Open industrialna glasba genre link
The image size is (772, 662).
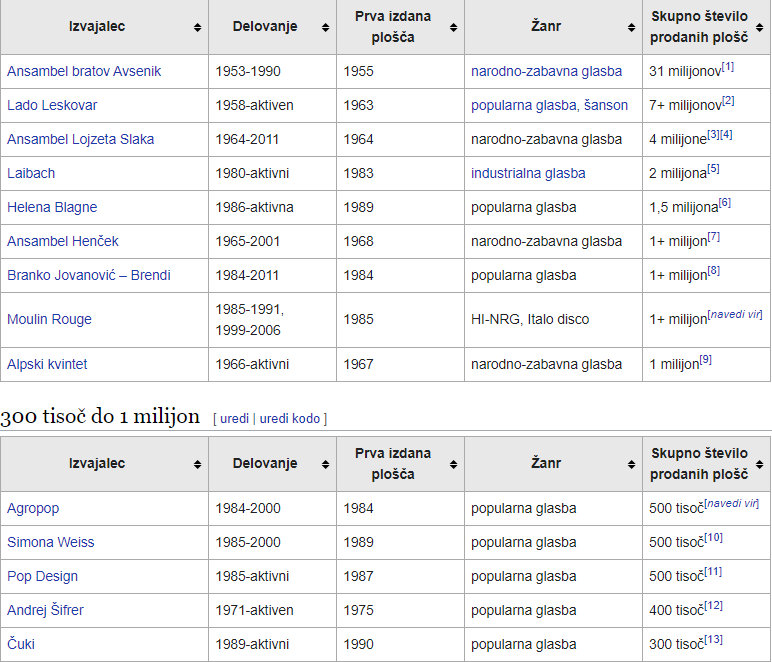(x=528, y=173)
